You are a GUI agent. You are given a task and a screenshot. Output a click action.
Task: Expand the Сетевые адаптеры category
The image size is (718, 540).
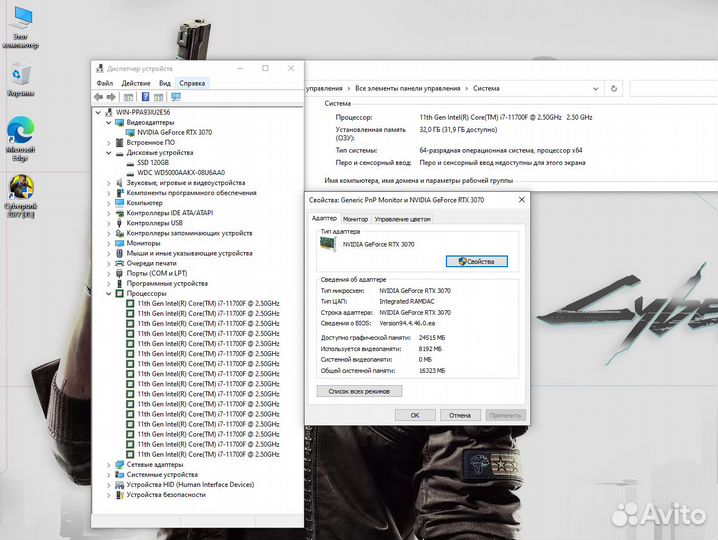[109, 465]
